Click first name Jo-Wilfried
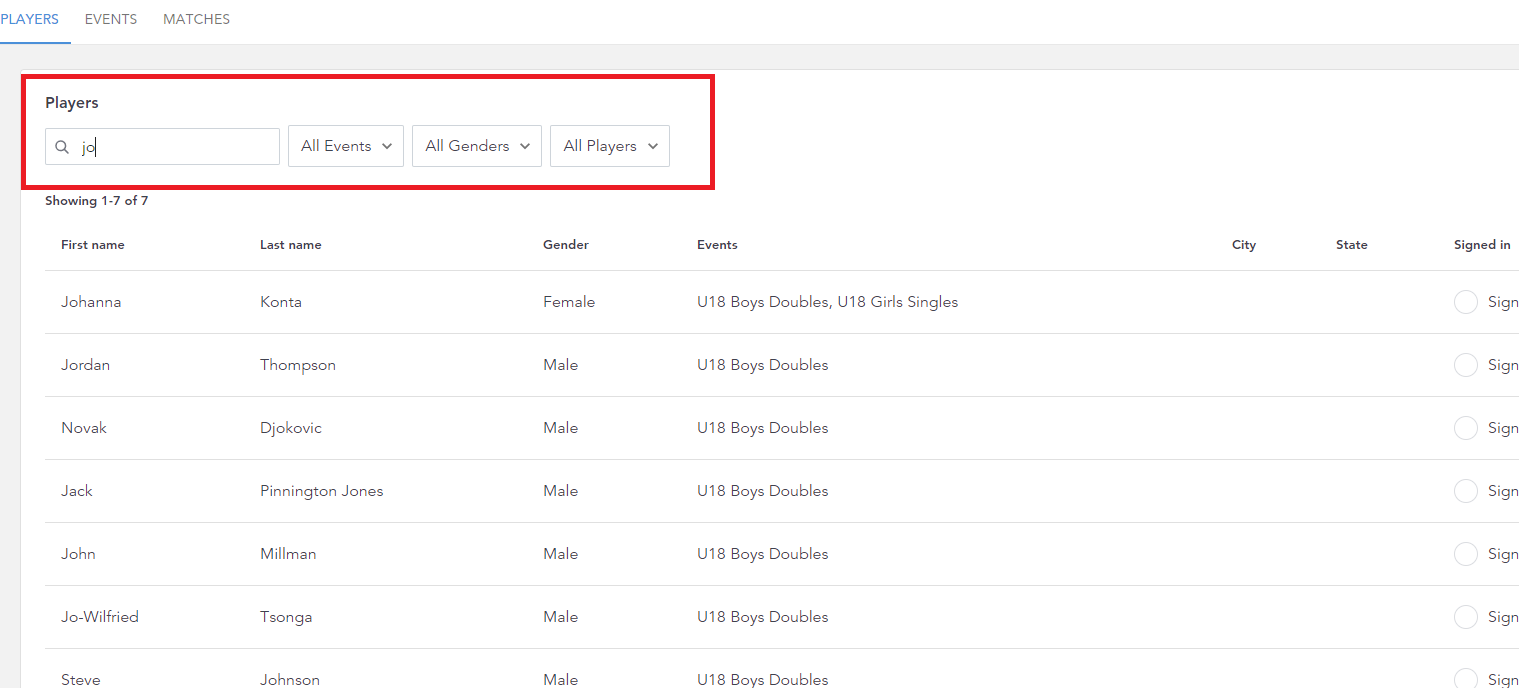The height and width of the screenshot is (688, 1519). [x=100, y=617]
